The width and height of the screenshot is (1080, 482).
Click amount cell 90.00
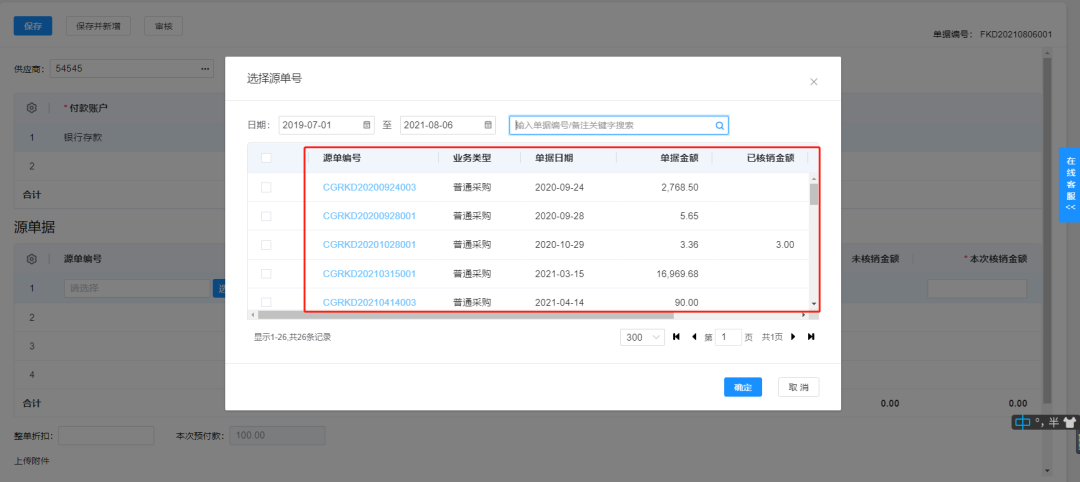[686, 302]
